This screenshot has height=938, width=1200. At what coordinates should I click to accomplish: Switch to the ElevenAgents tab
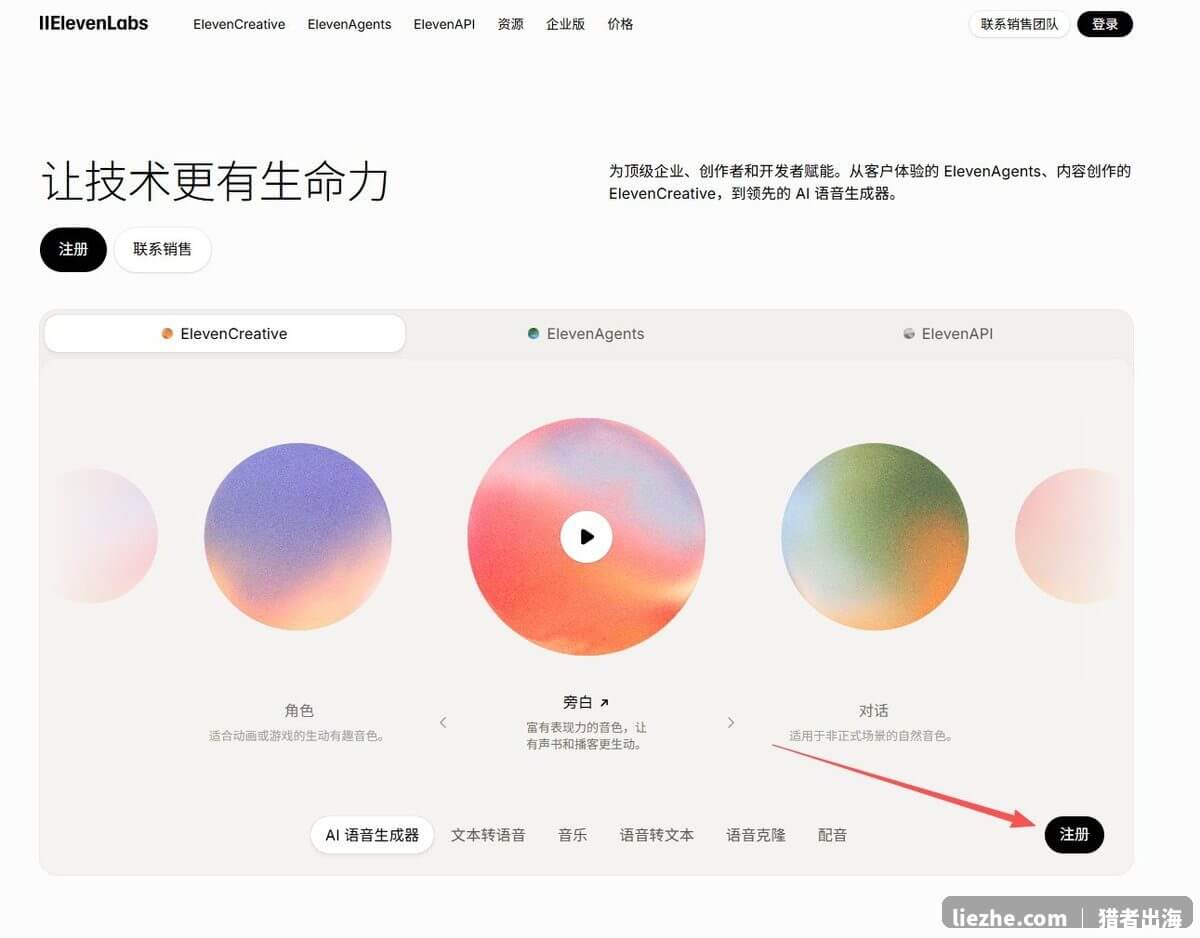click(x=586, y=334)
